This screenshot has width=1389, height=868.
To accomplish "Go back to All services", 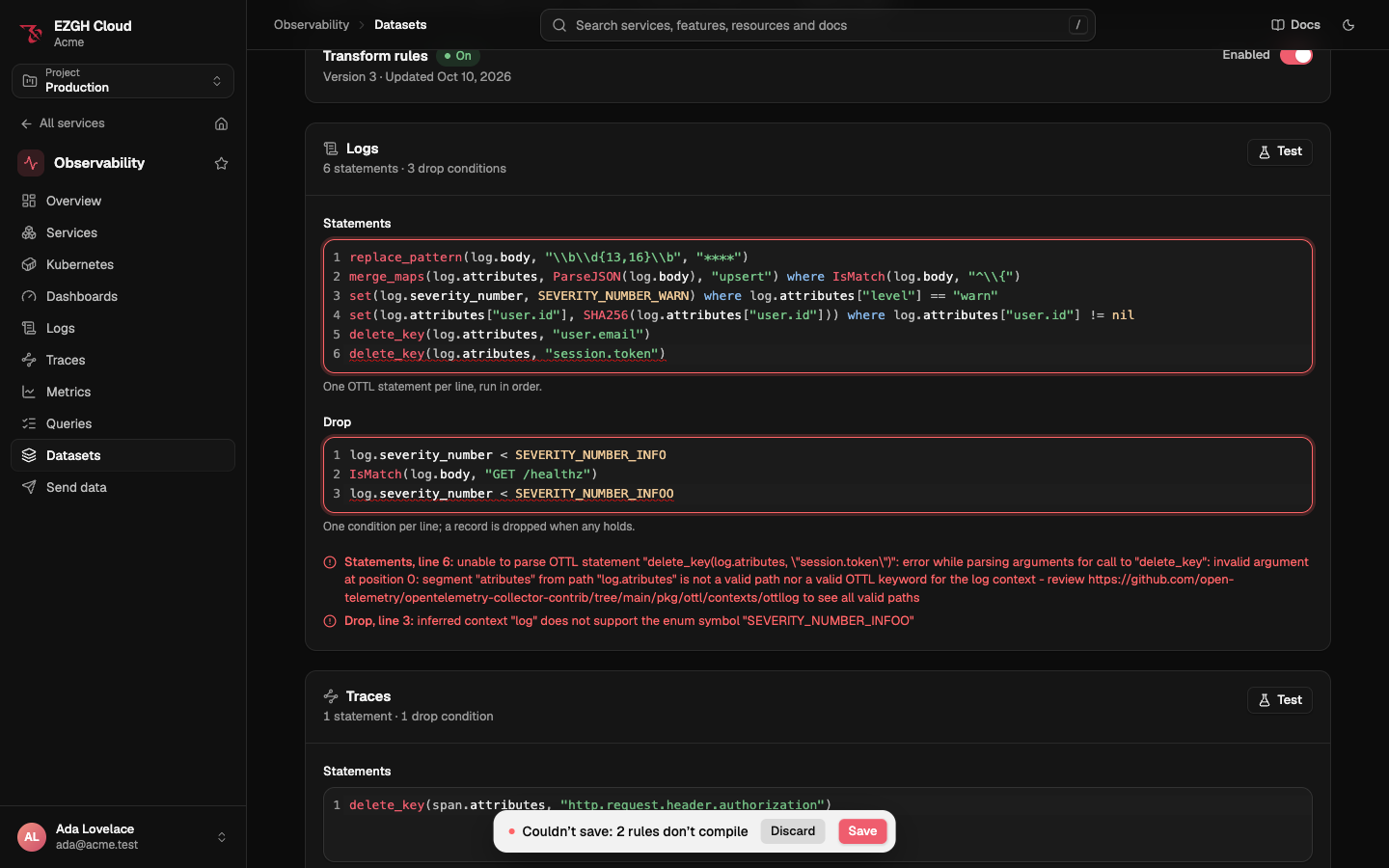I will pos(63,123).
